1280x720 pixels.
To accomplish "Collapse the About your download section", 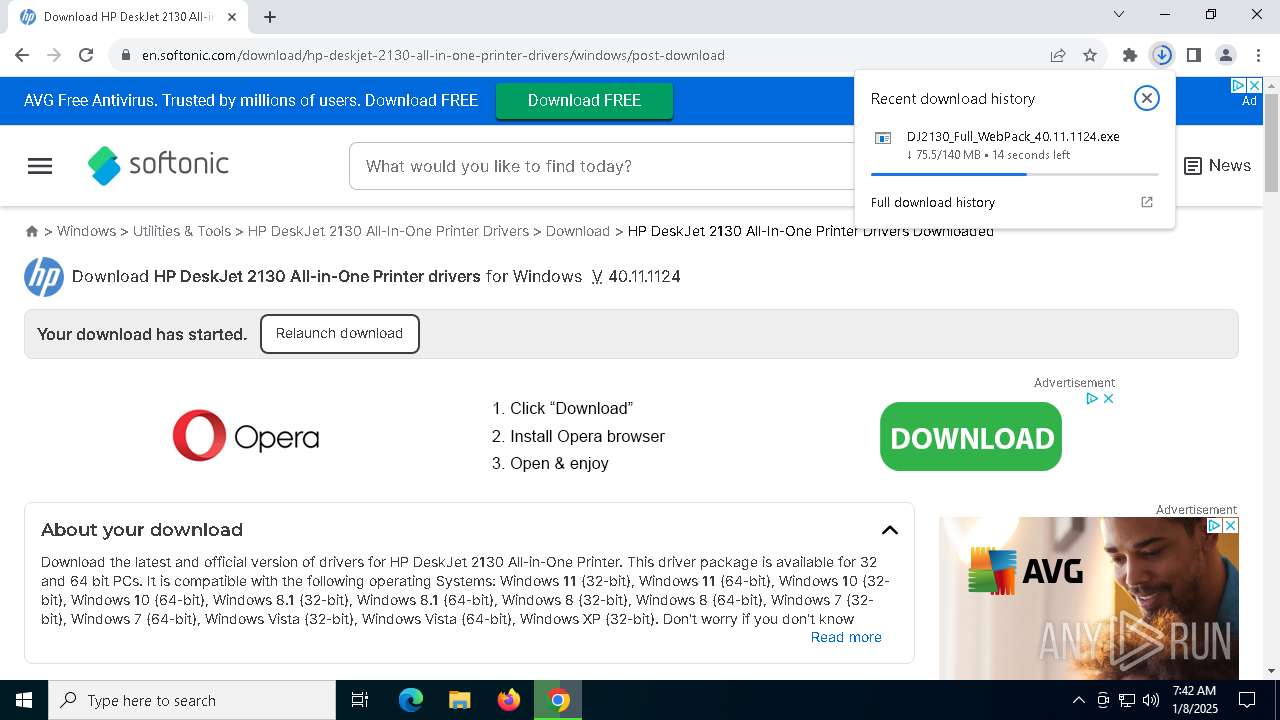I will coord(889,530).
